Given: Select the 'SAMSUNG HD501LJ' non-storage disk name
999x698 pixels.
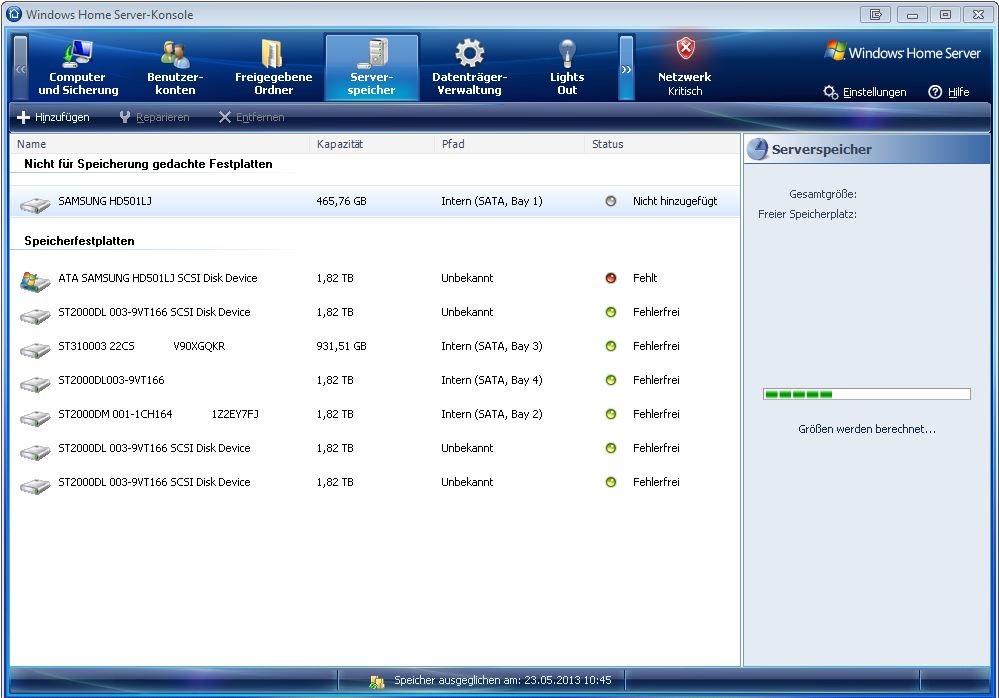Looking at the screenshot, I should pyautogui.click(x=105, y=201).
